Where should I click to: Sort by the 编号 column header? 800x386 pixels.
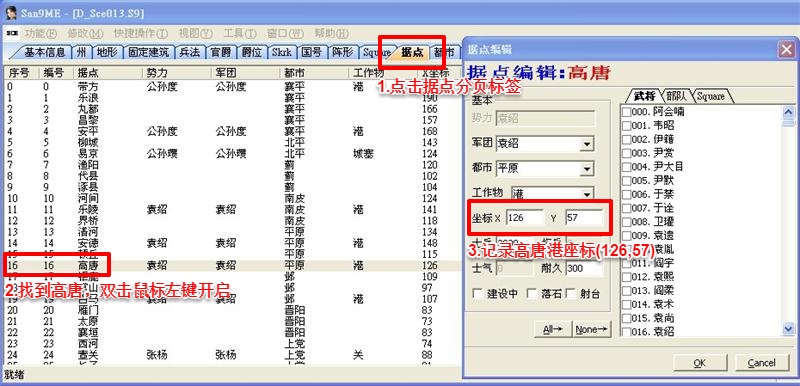57,73
